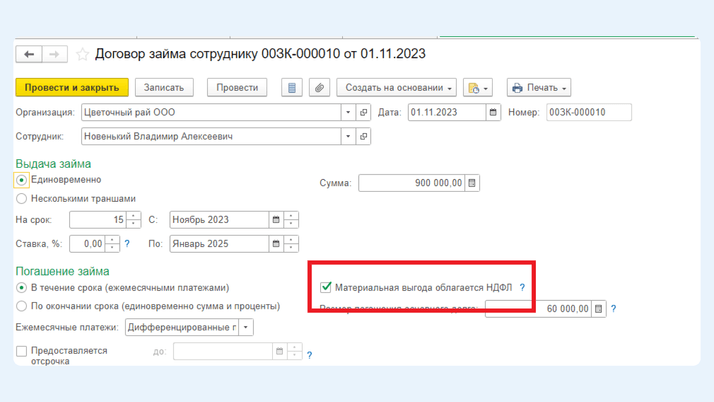Add document to favorites with the star
This screenshot has height=402, width=714.
point(82,55)
